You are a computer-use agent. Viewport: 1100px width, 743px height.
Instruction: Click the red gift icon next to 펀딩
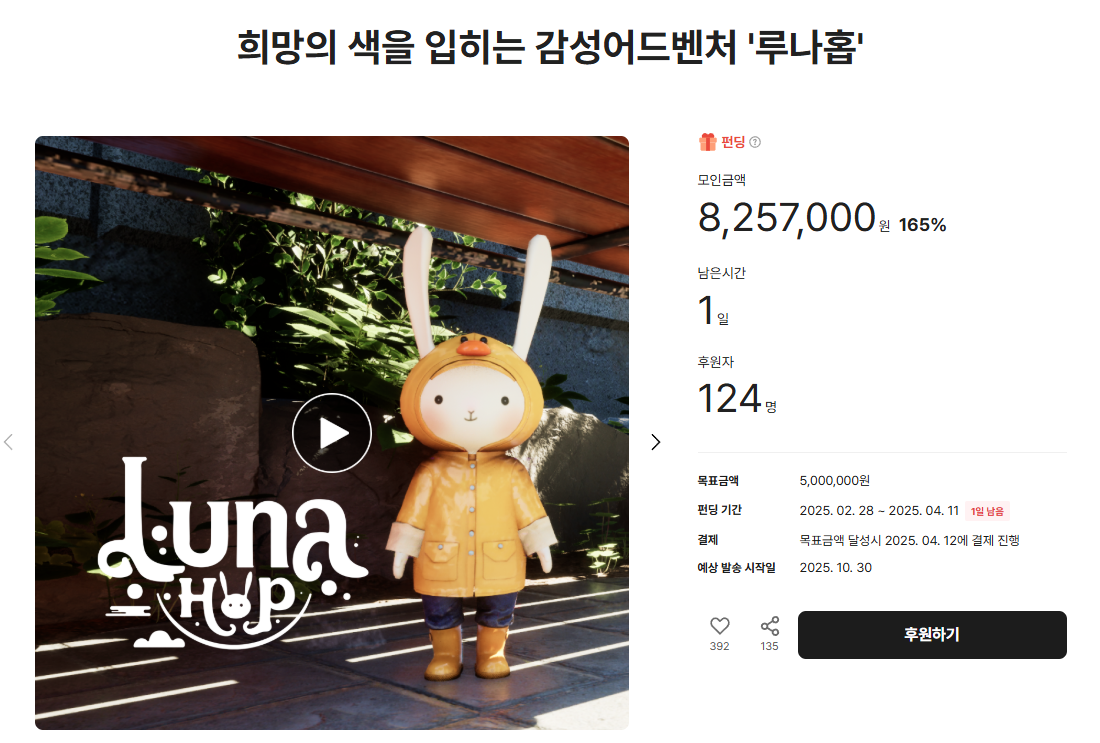point(707,142)
